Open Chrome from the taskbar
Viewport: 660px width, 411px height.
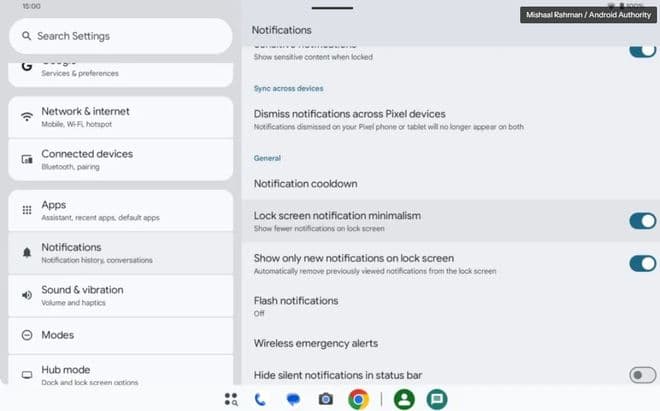click(357, 399)
